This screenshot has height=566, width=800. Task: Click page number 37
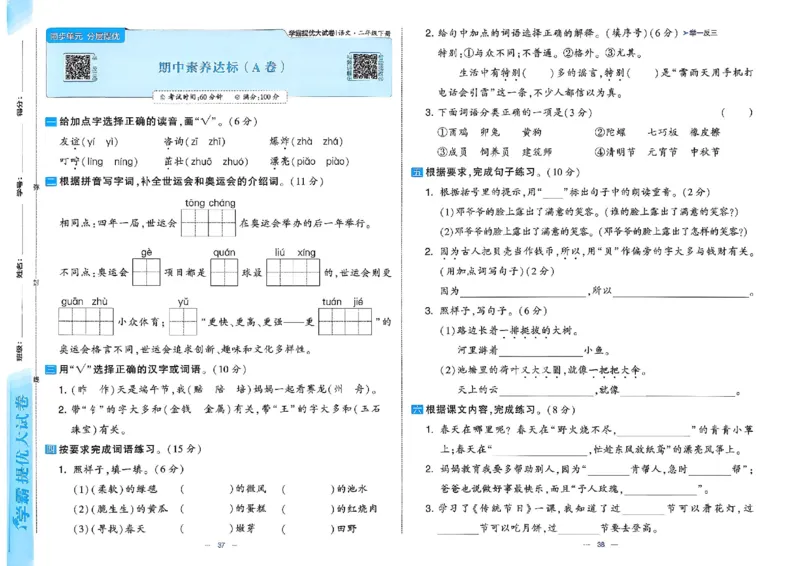221,545
